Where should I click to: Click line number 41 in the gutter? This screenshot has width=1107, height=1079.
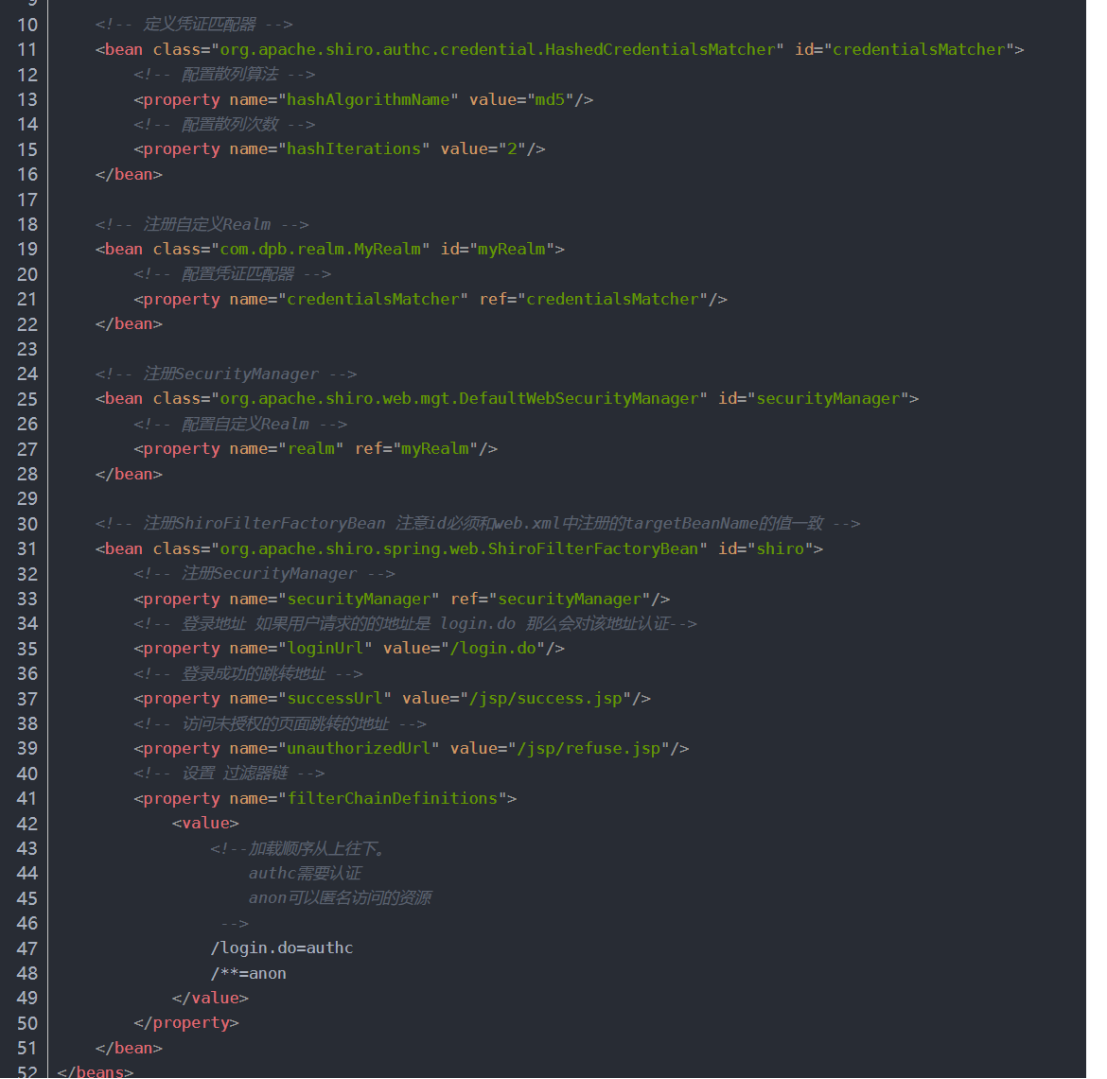click(x=27, y=799)
